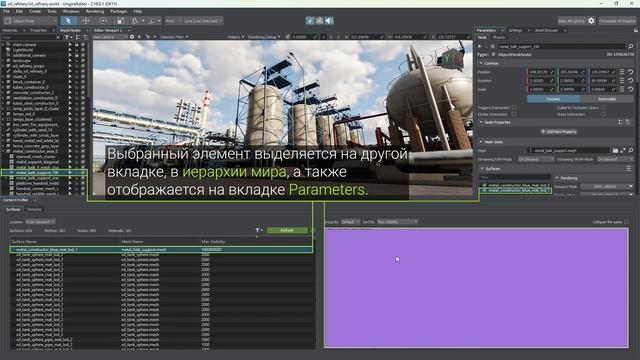Click the Mesh field browse folder icon
The image size is (640, 360).
click(615, 151)
